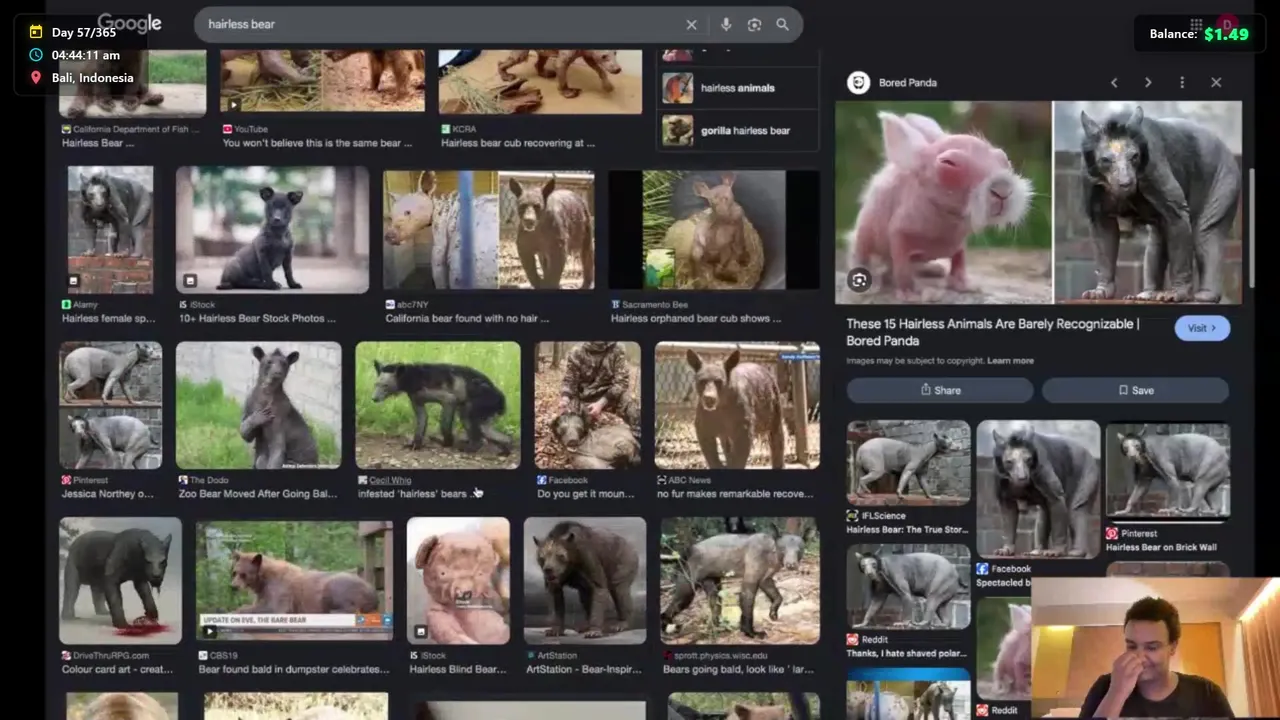Click the Bored Panda source logo
Viewport: 1280px width, 720px height.
[858, 82]
